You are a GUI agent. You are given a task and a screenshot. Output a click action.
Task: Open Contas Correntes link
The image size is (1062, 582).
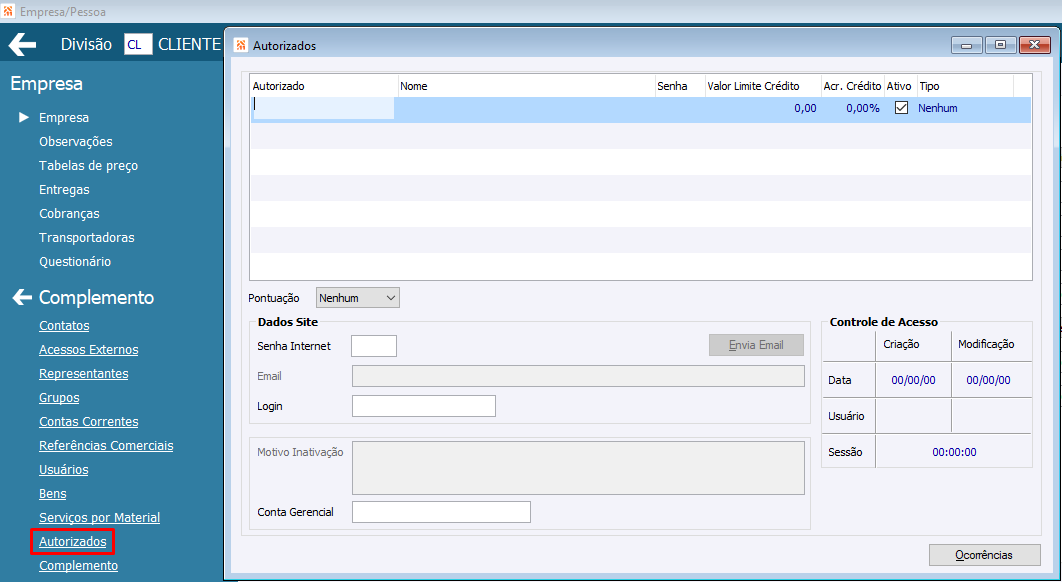(x=89, y=421)
